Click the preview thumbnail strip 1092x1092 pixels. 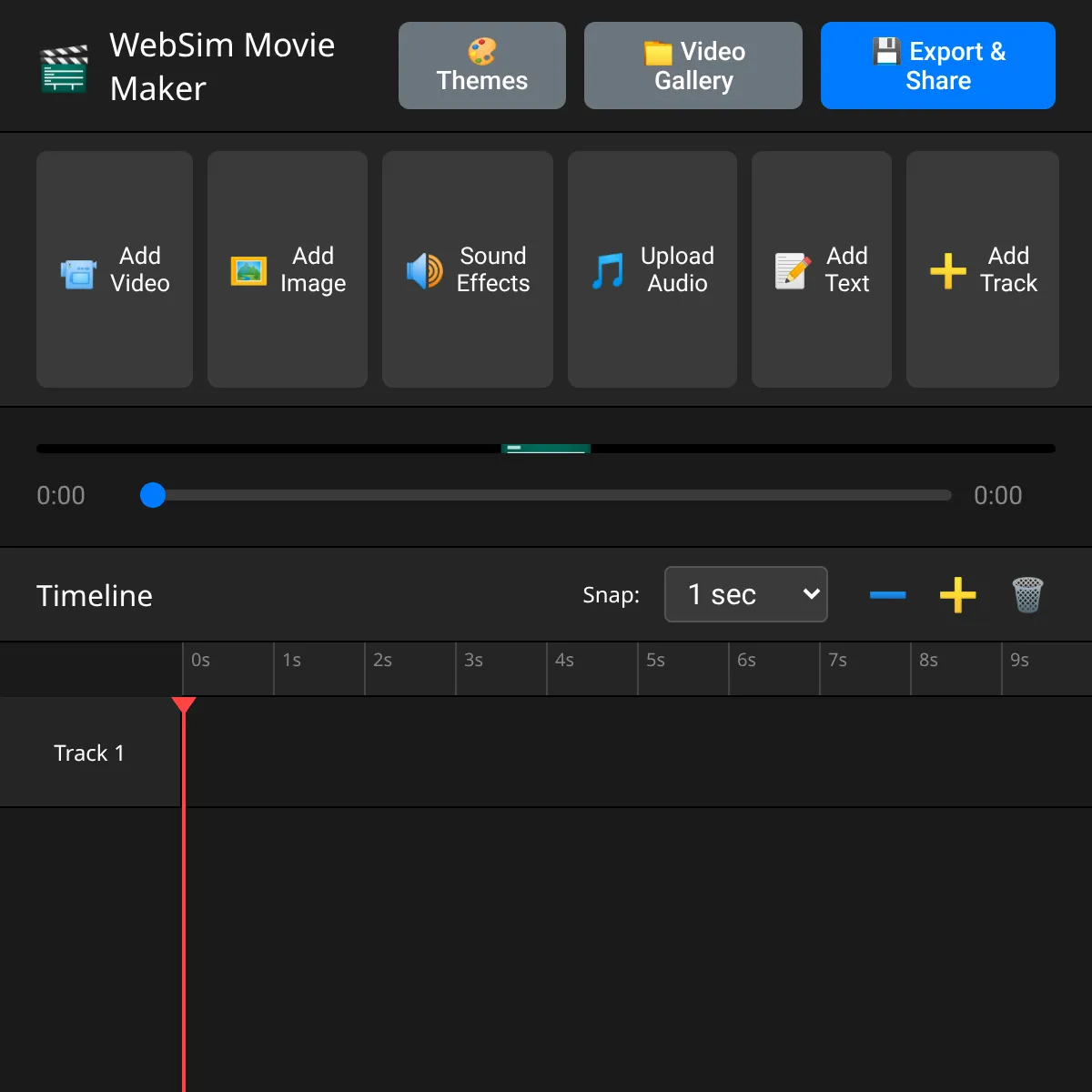click(546, 448)
